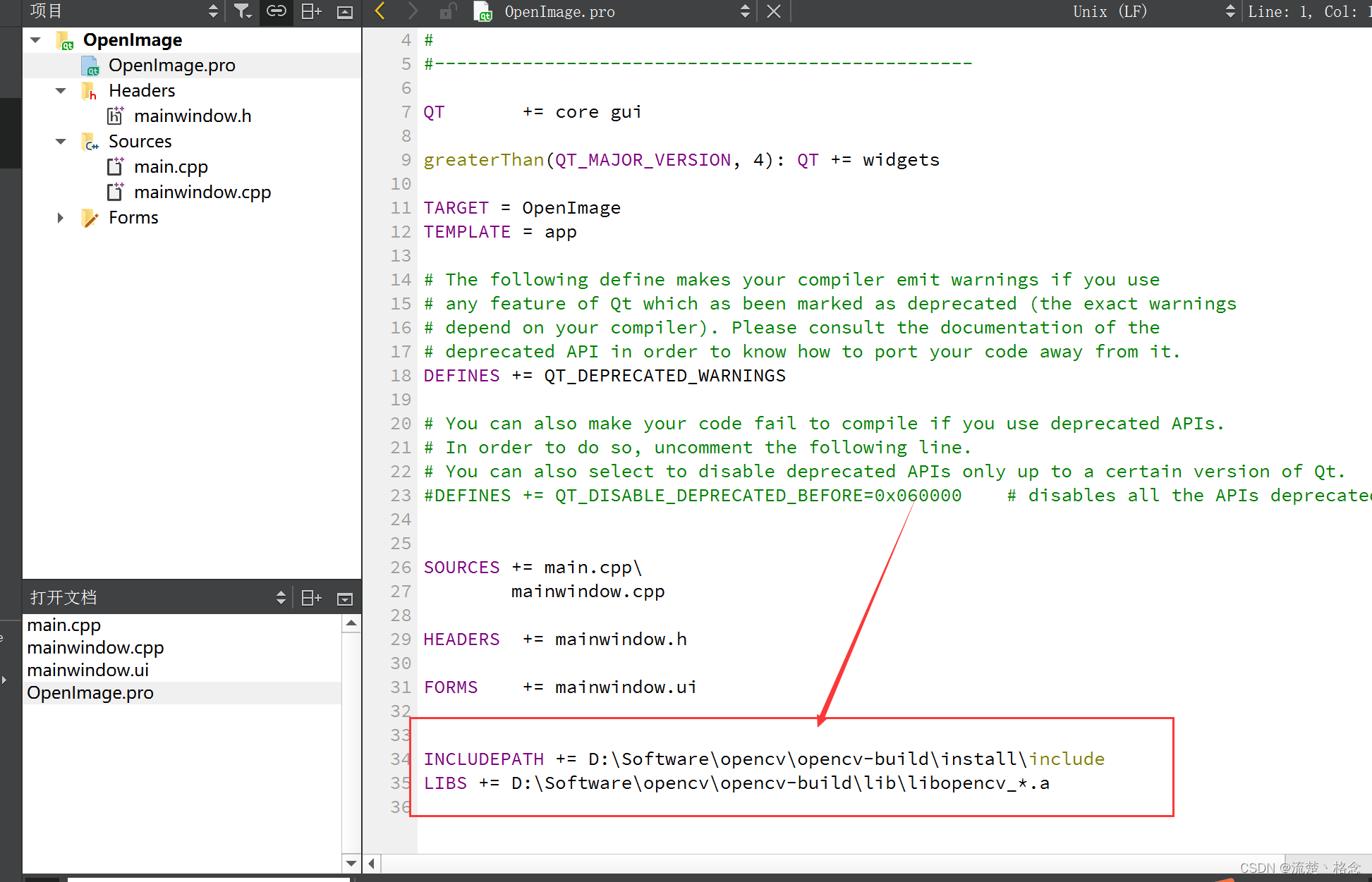Image resolution: width=1372 pixels, height=882 pixels.
Task: Close the OpenImage.pro document with X
Action: 773,11
